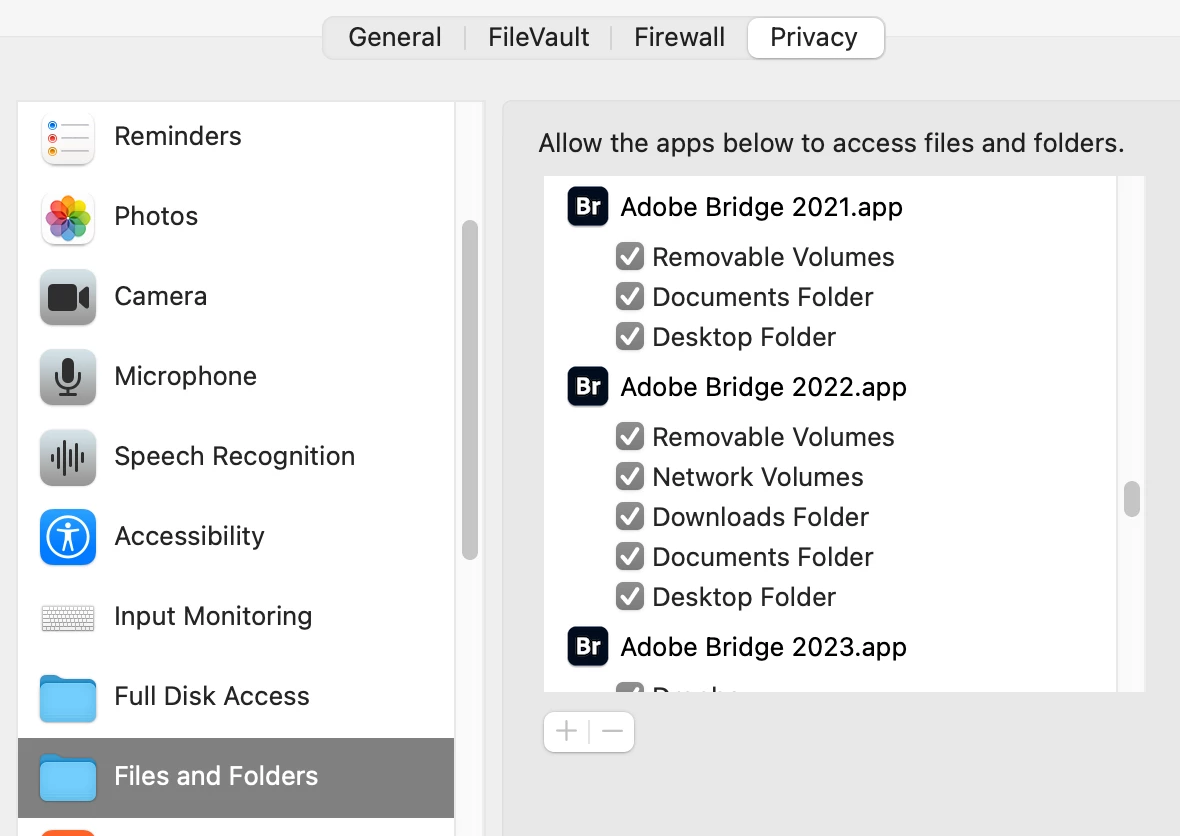This screenshot has width=1180, height=836.
Task: Uncheck Removable Volumes for Bridge 2021
Action: tap(630, 257)
